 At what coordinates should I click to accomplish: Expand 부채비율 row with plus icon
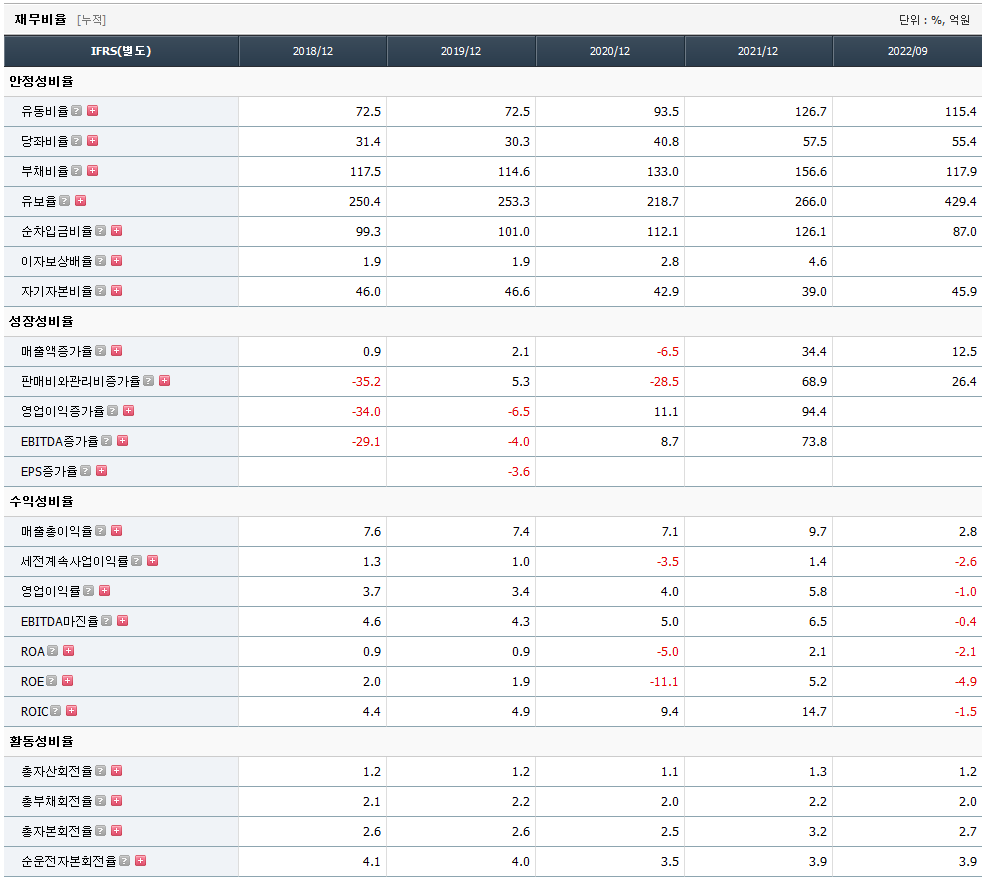93,171
